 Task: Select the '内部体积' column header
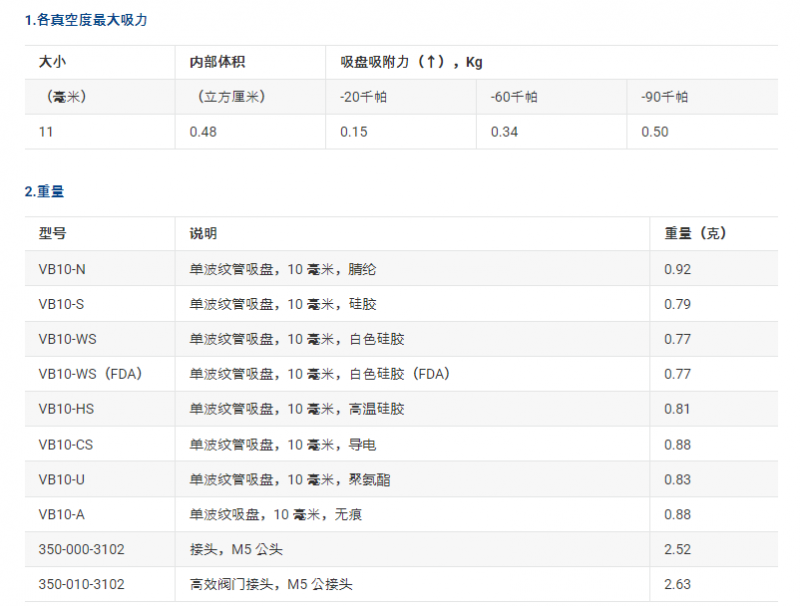(217, 62)
